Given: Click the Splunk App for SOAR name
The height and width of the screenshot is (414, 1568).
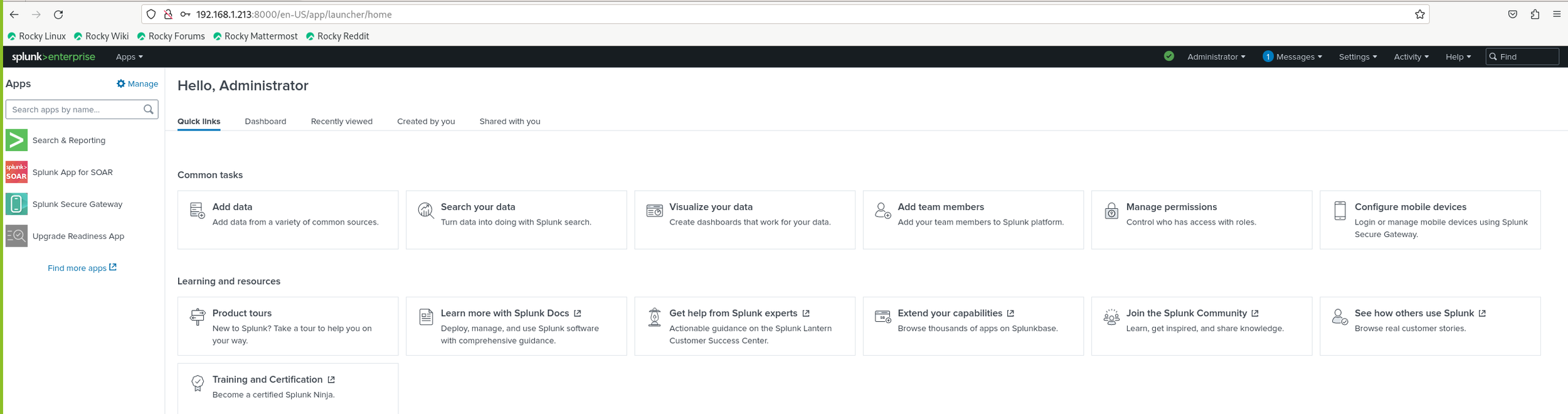Looking at the screenshot, I should (x=73, y=172).
